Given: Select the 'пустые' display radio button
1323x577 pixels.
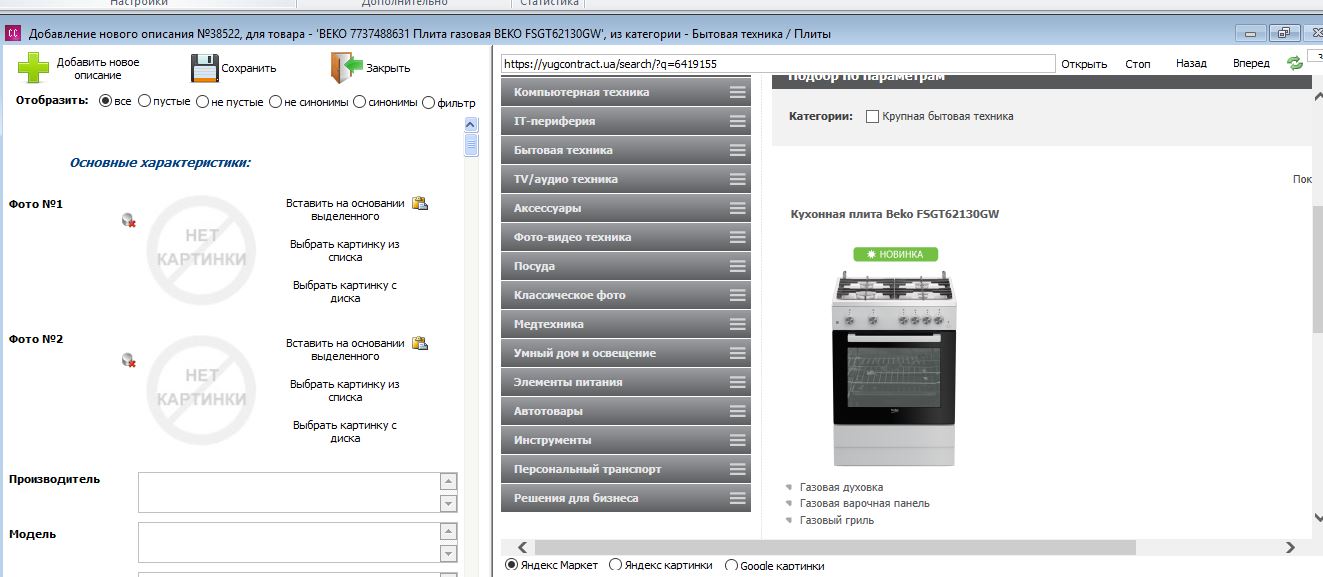Looking at the screenshot, I should (x=145, y=101).
